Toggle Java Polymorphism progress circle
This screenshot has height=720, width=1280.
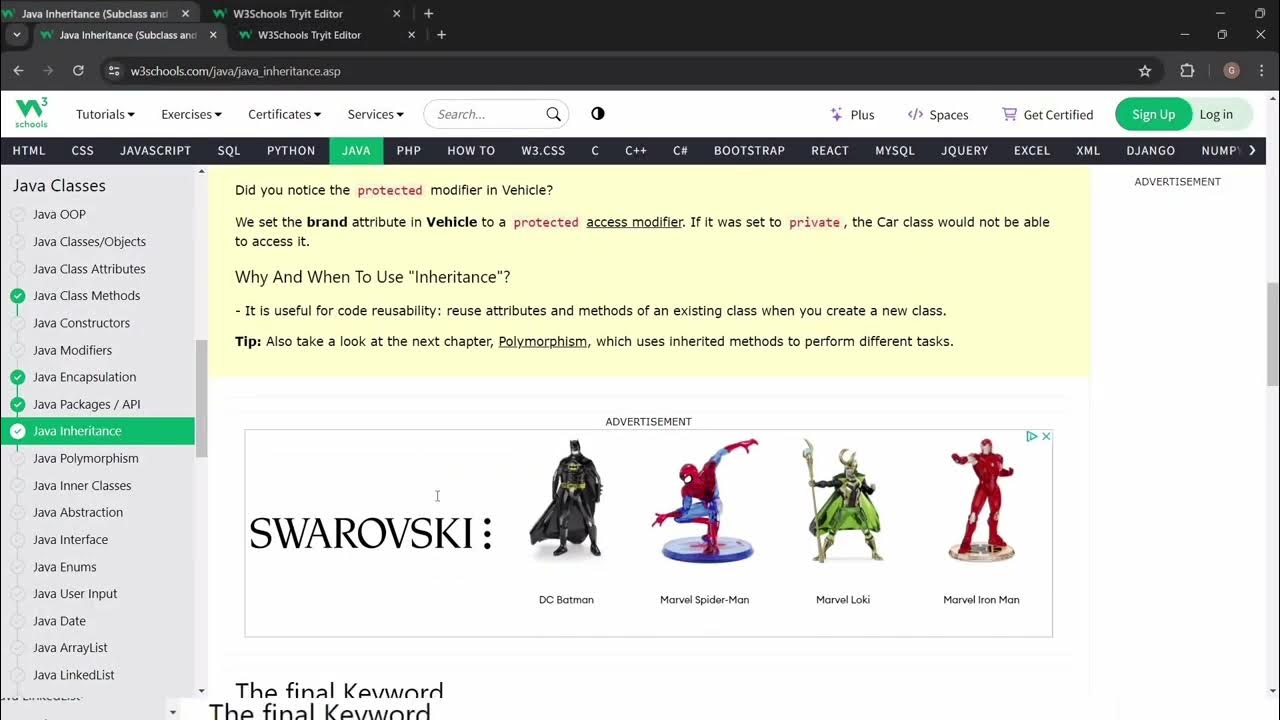pyautogui.click(x=17, y=458)
